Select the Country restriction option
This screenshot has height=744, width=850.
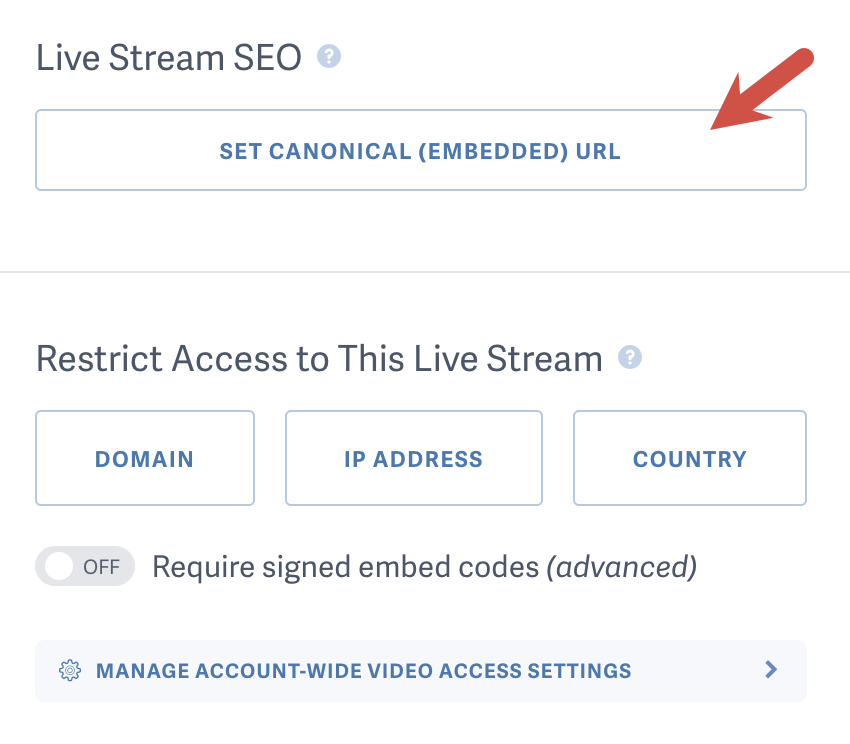coord(689,458)
